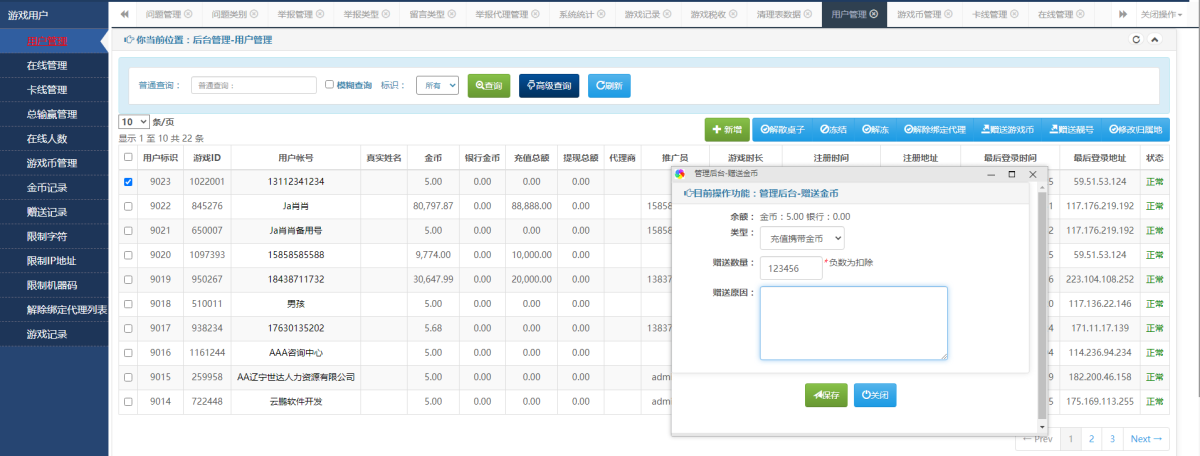Check the checkbox for user 9022
The image size is (1200, 456).
[127, 206]
